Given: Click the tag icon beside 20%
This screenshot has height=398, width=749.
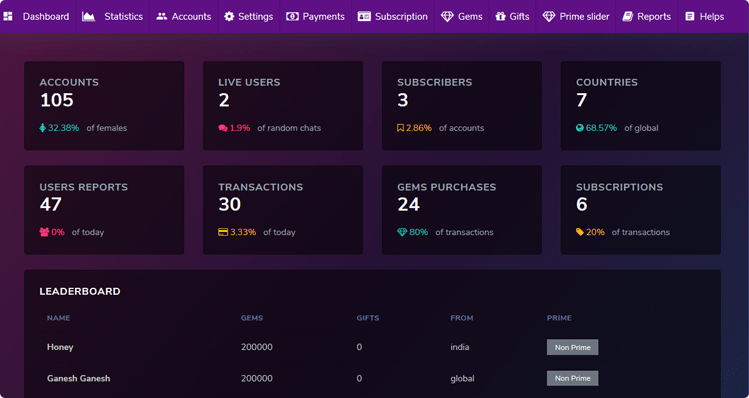Looking at the screenshot, I should click(x=580, y=232).
